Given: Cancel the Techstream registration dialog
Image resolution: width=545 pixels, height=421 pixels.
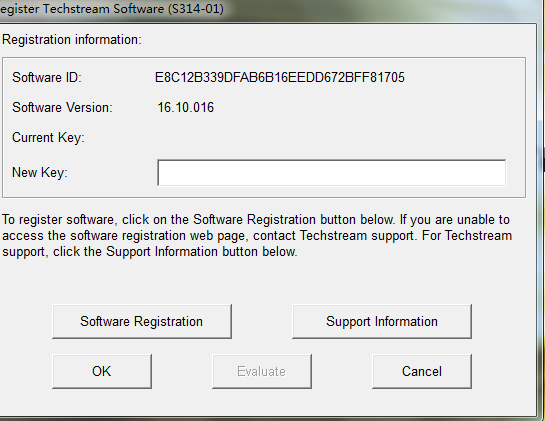Looking at the screenshot, I should 422,371.
